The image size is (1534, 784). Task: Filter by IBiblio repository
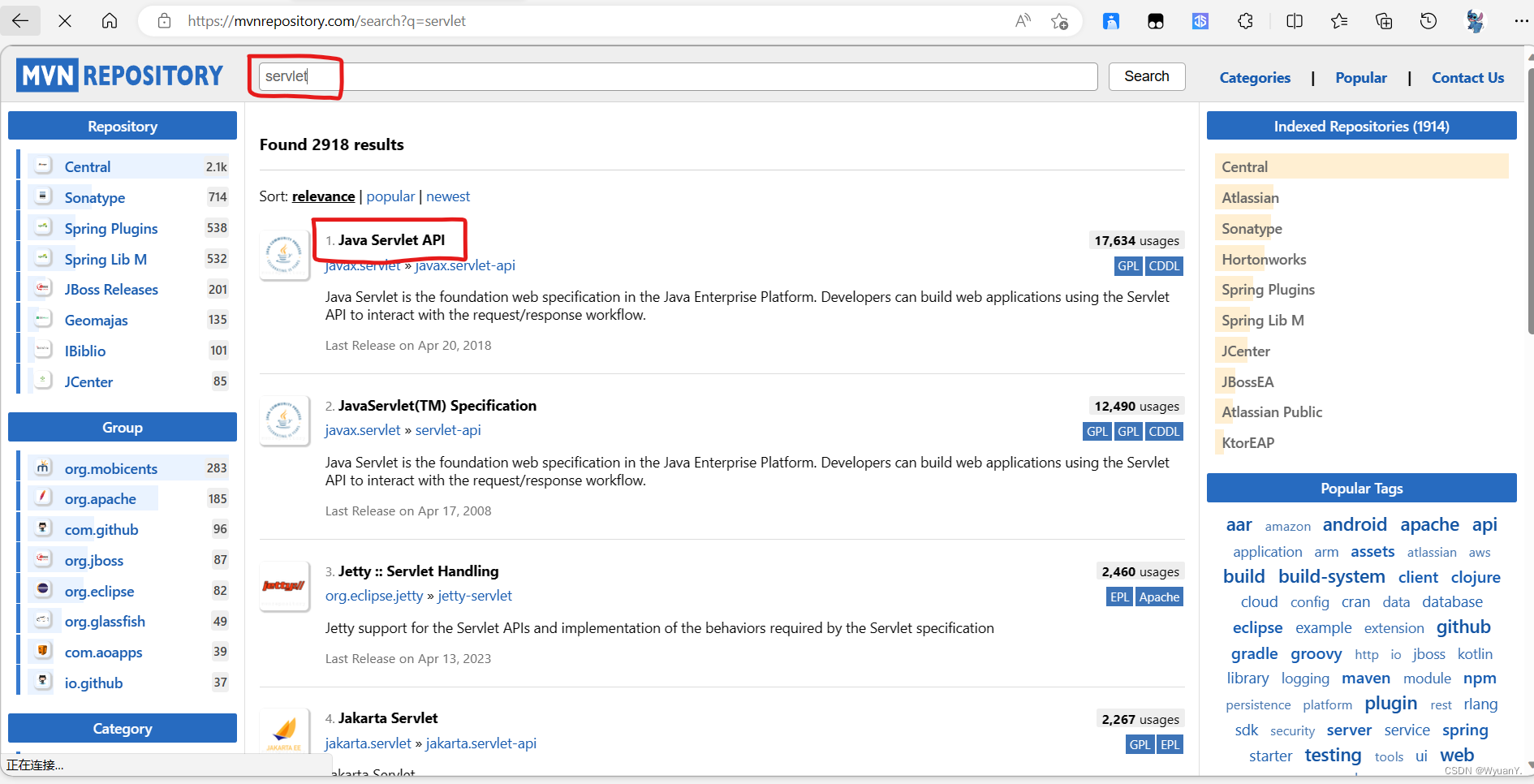coord(85,351)
